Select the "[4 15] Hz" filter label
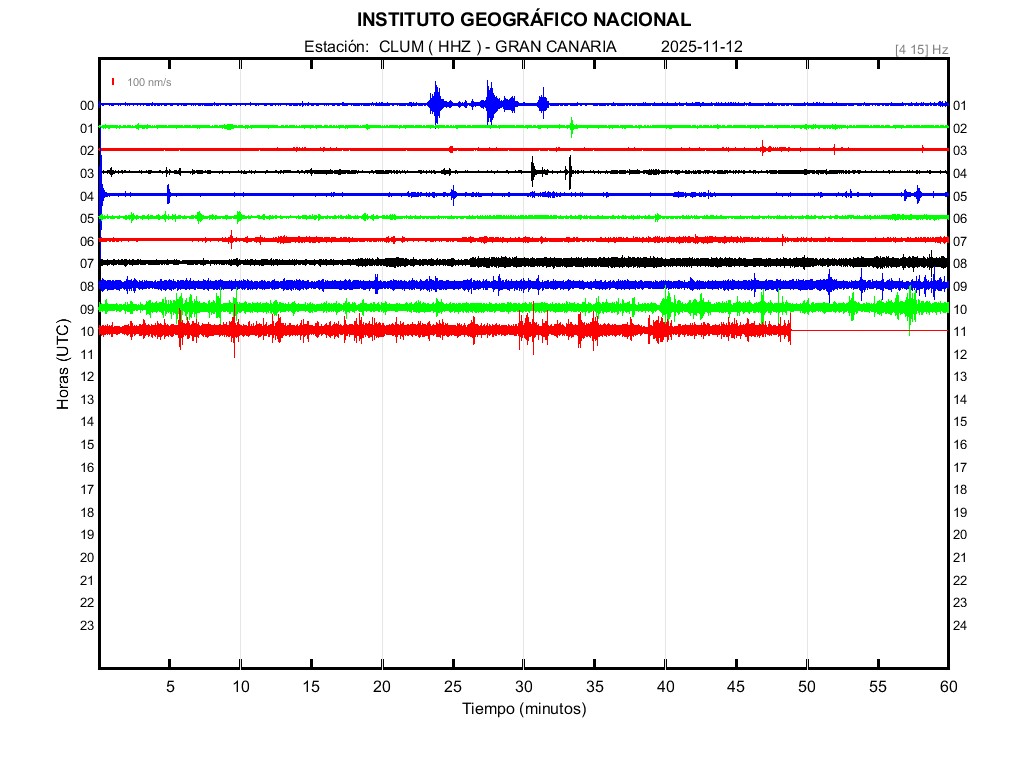This screenshot has height=768, width=1024. 921,49
